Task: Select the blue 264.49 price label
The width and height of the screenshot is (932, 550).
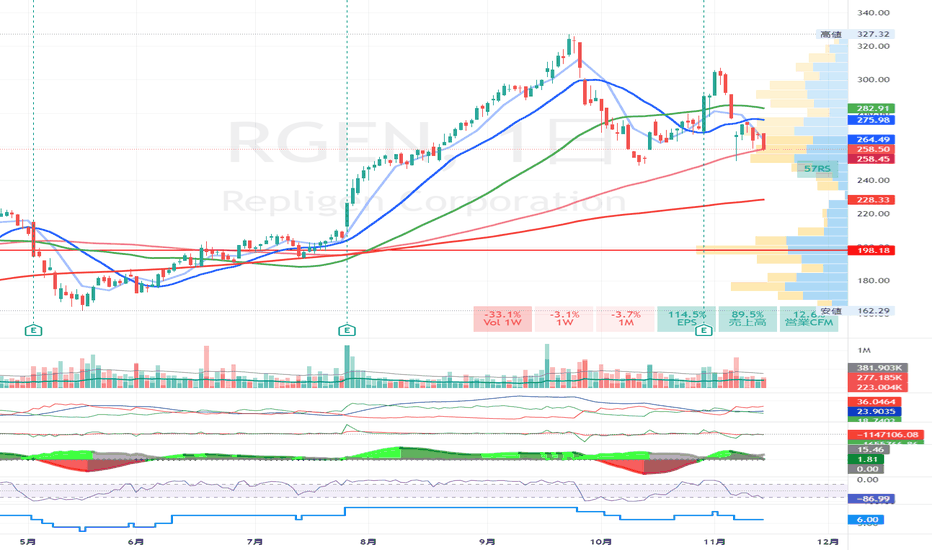Action: (x=872, y=140)
